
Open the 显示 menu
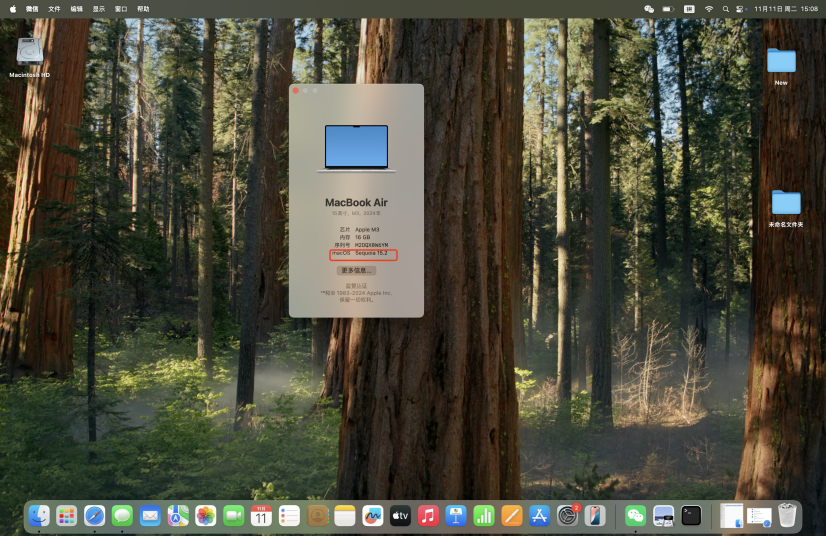tap(99, 9)
